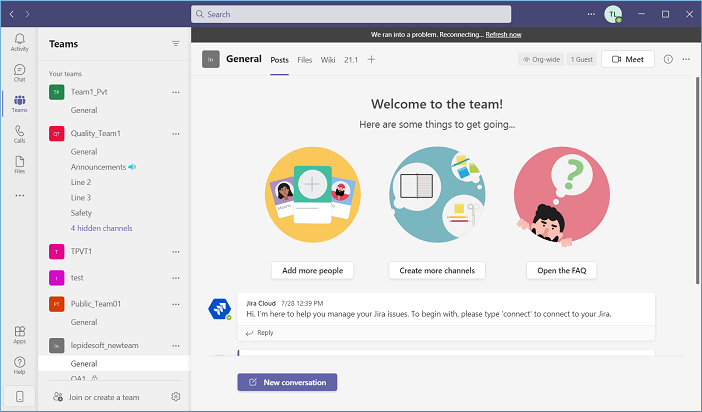
Task: Click the Refresh now link
Action: pos(503,34)
